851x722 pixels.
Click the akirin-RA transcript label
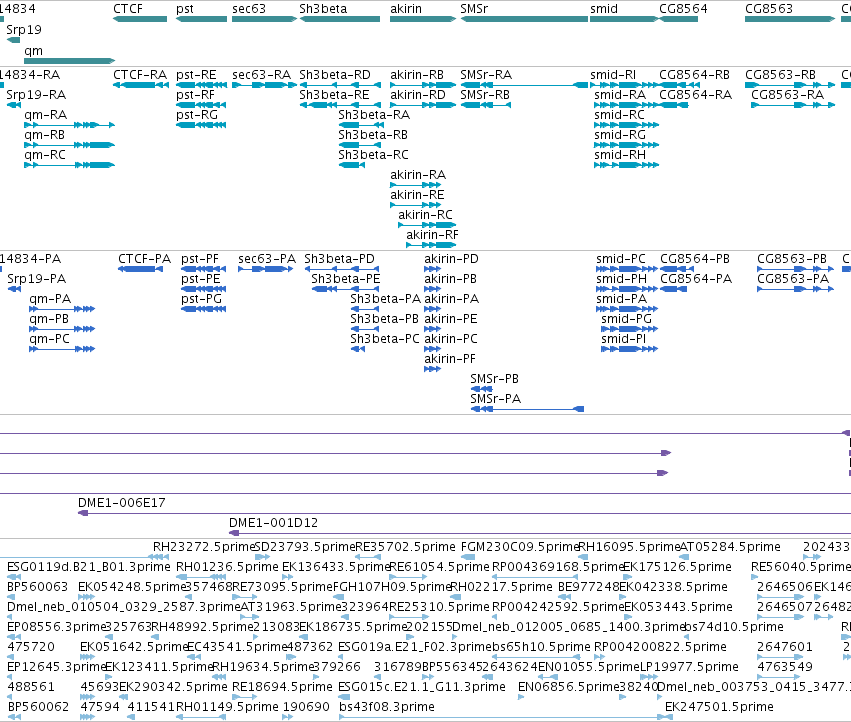point(418,175)
